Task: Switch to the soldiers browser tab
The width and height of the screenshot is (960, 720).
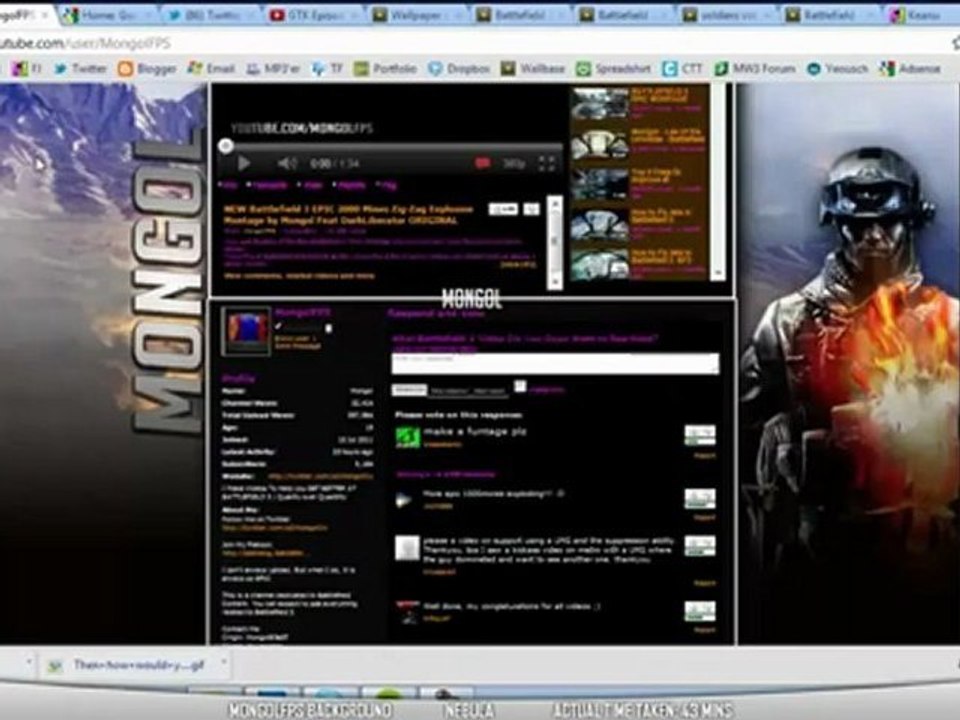Action: 726,15
